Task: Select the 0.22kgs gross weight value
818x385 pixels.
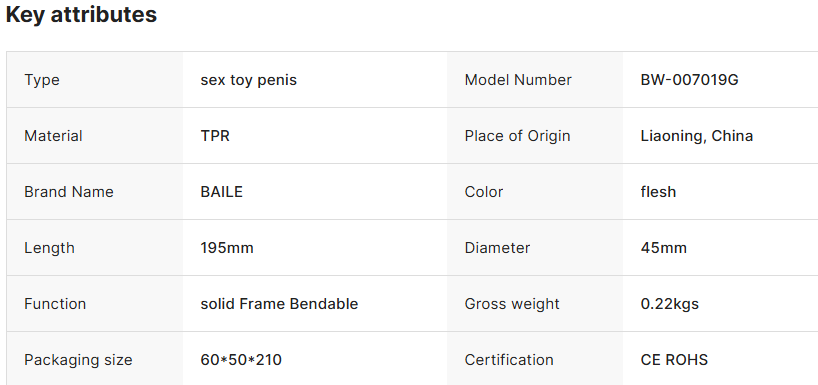Action: 669,304
